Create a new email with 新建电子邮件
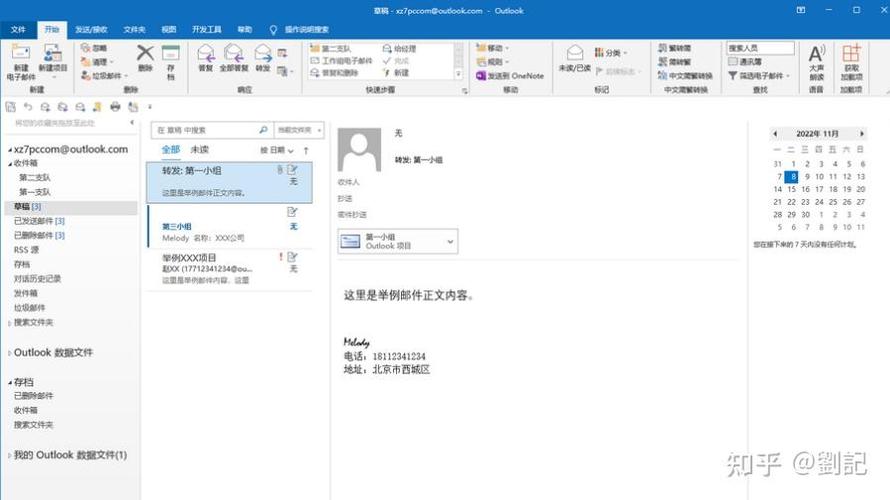The image size is (890, 500). pos(20,62)
